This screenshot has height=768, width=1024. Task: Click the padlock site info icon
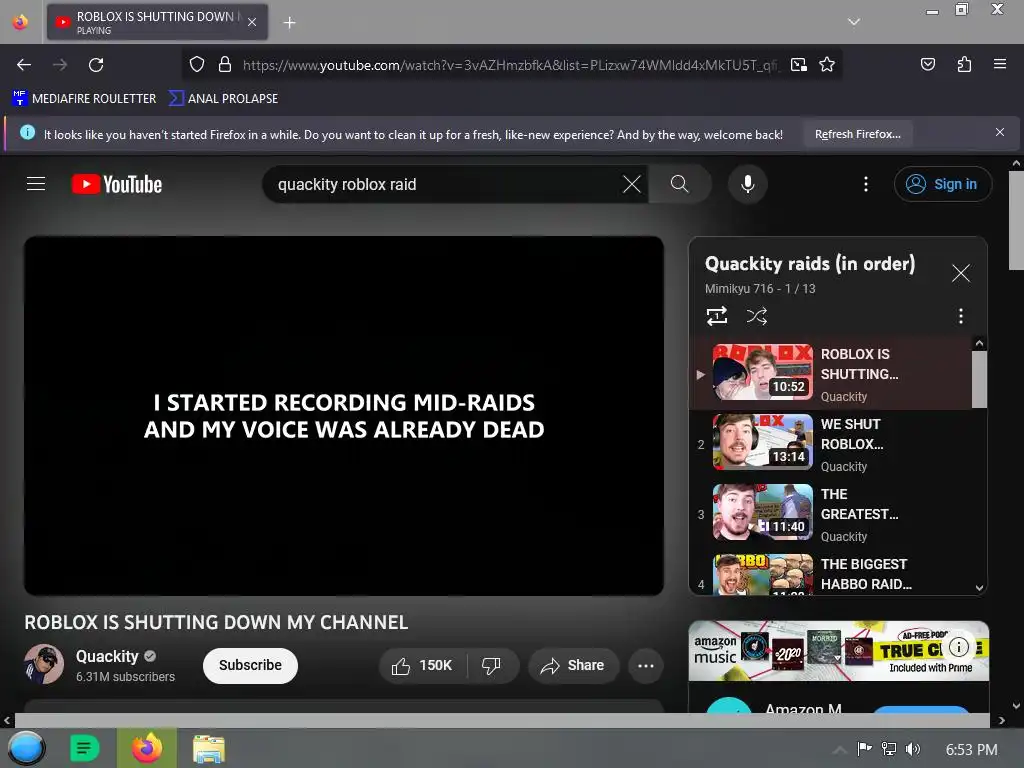(225, 64)
